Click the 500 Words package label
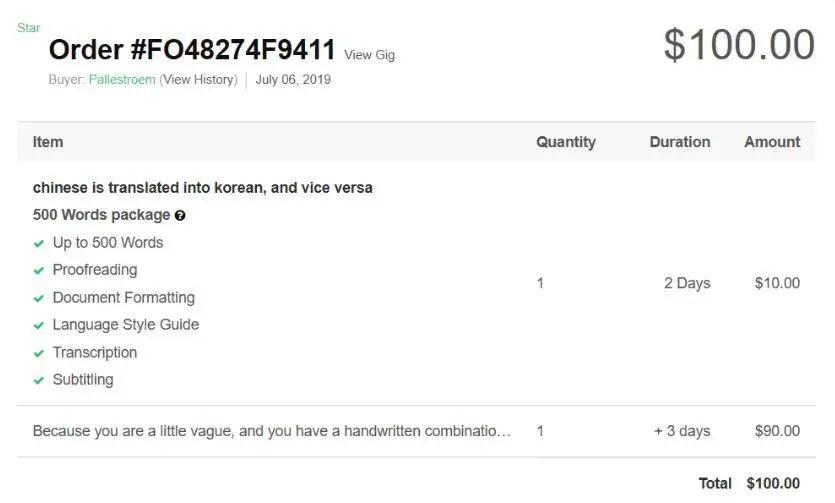Screen dimensions: 835x503 (101, 215)
